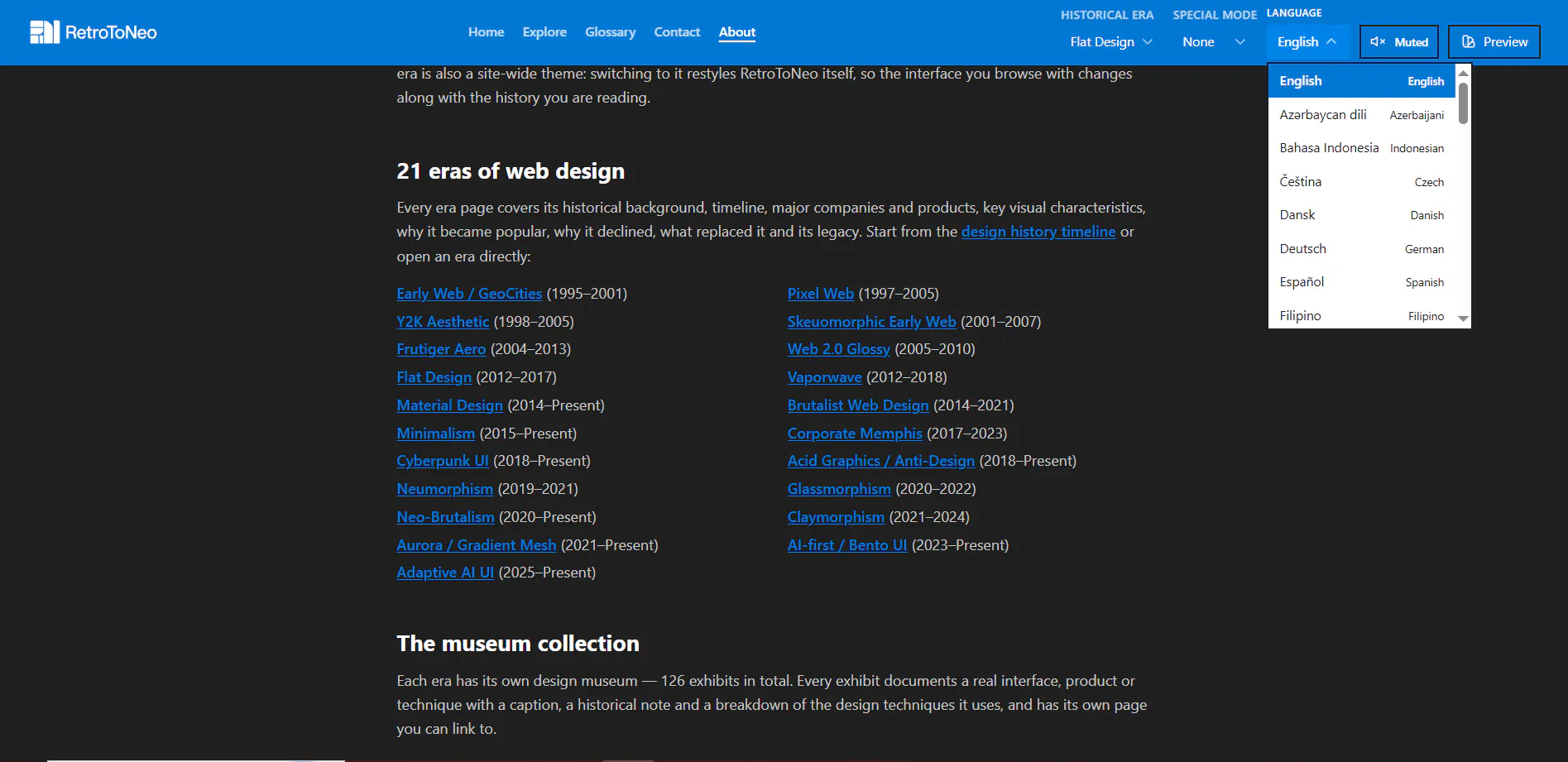Choose Azərbaycan dili in the language list
The image size is (1568, 762).
pyautogui.click(x=1362, y=115)
